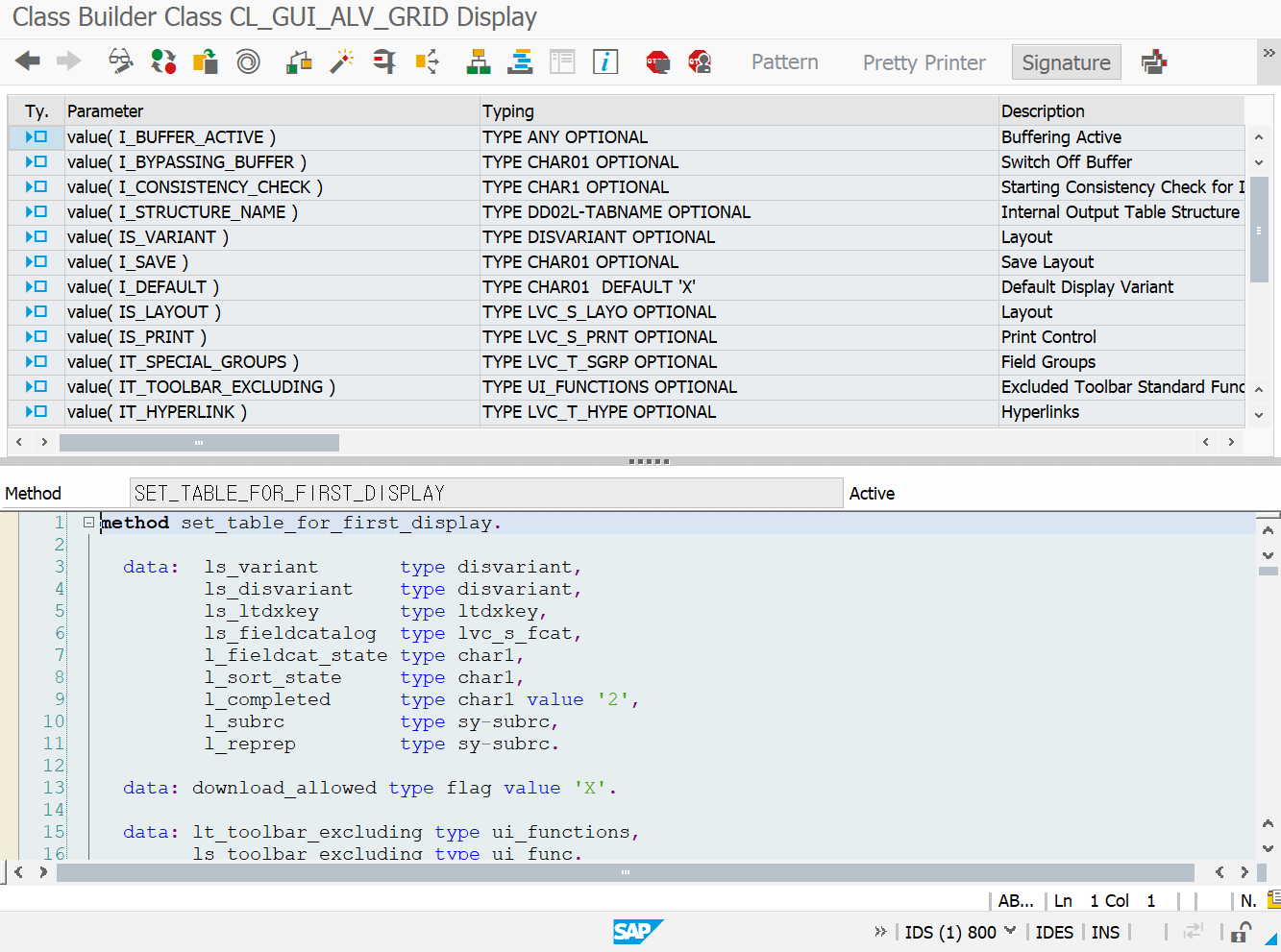This screenshot has height=952, width=1281.
Task: Click typing cell TYPE LVC_S_PRNT OPTIONAL
Action: click(739, 337)
